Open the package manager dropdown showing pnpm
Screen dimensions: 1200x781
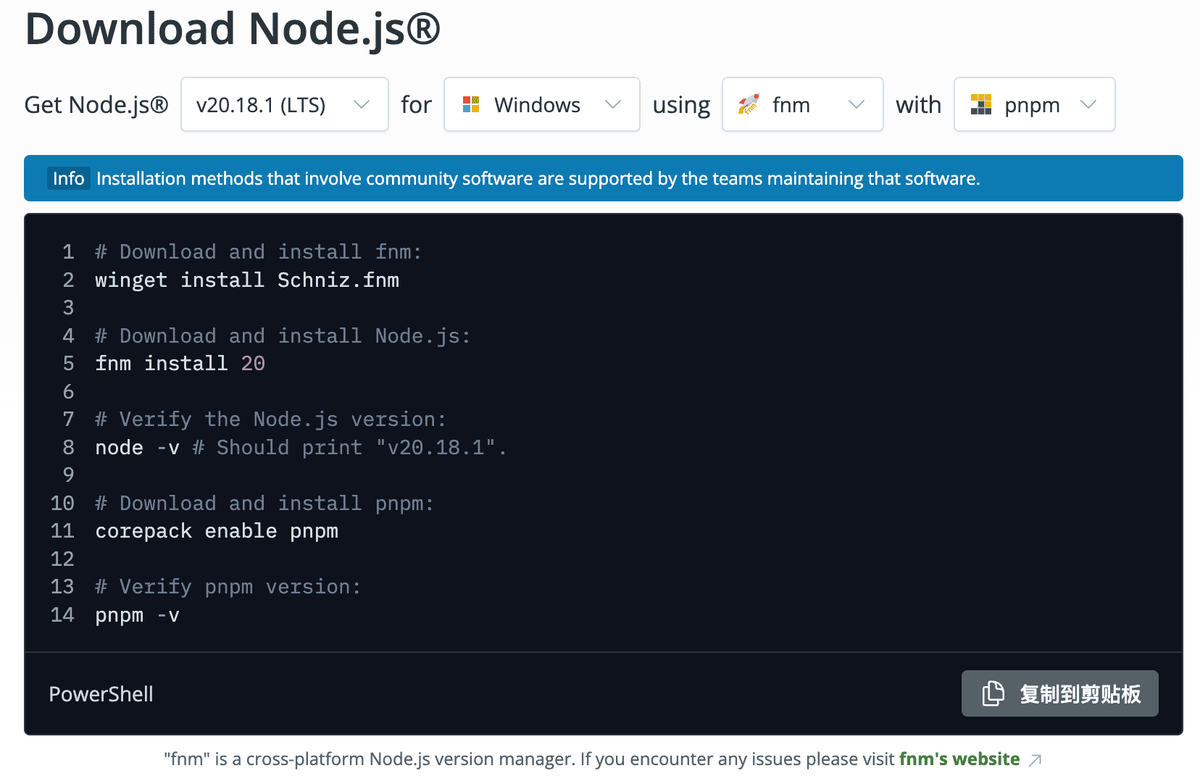(1034, 103)
